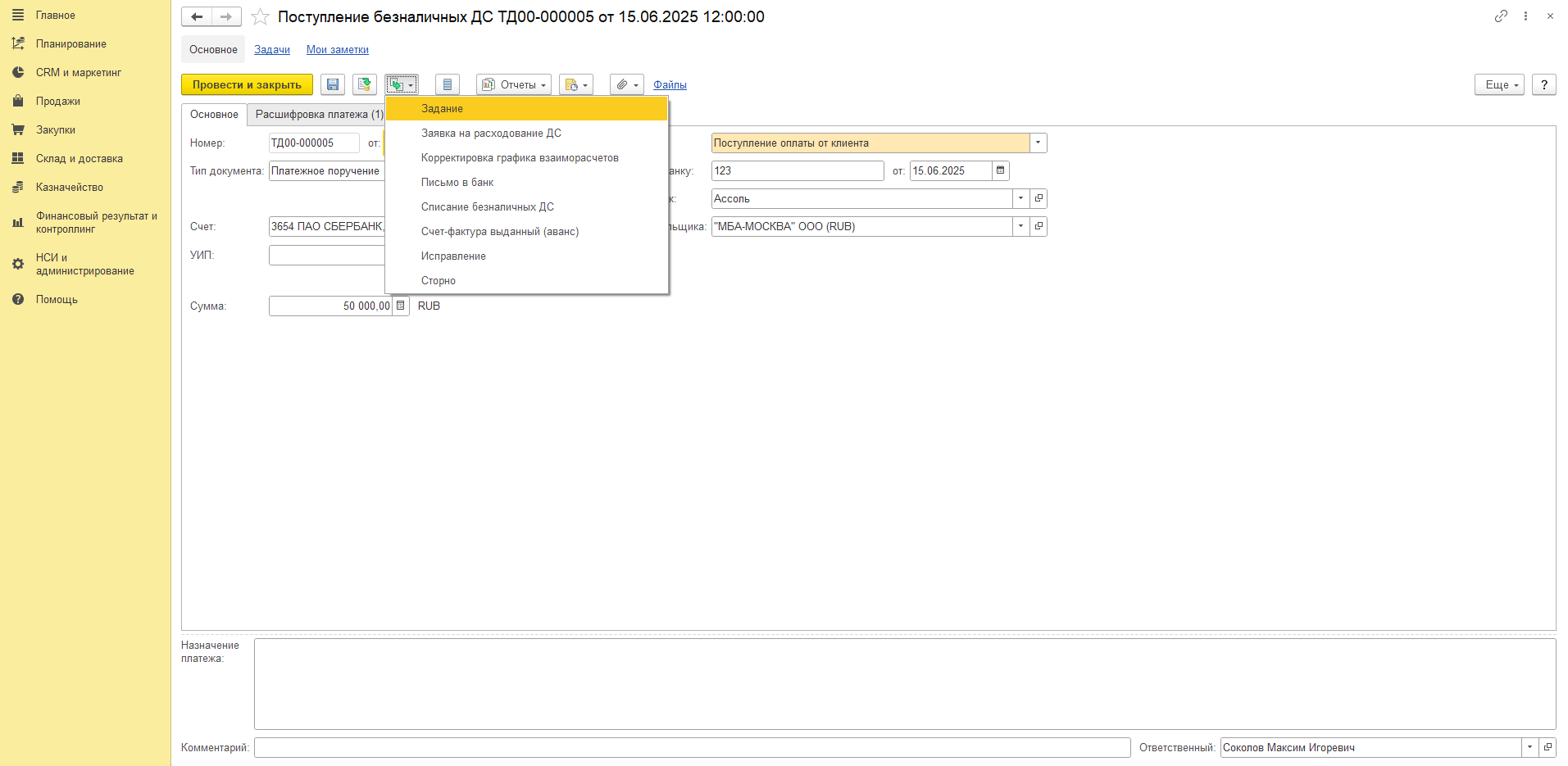The image size is (1568, 766).
Task: Click the УИП input field
Action: (x=327, y=255)
